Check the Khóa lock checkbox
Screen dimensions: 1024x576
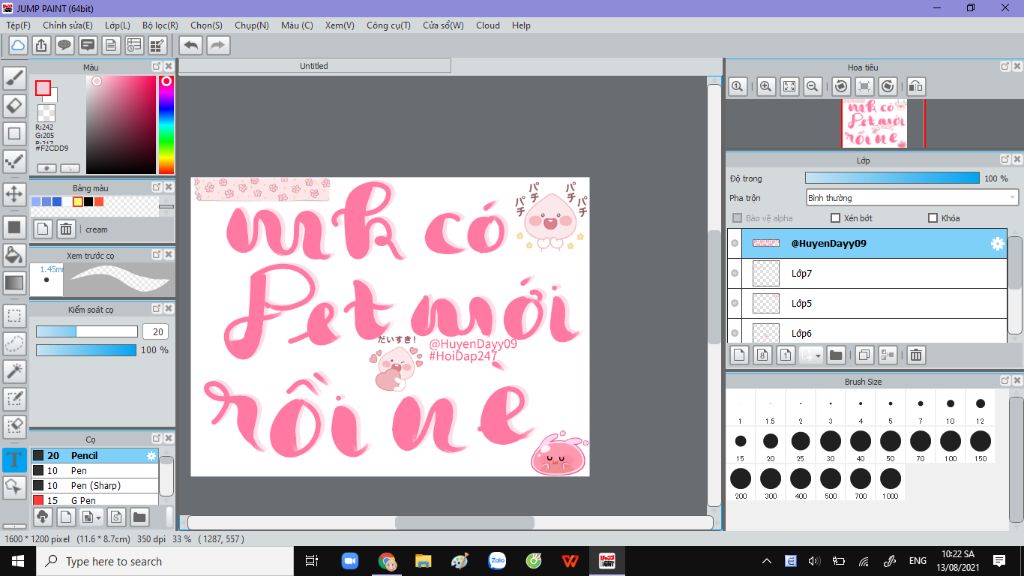coord(933,218)
